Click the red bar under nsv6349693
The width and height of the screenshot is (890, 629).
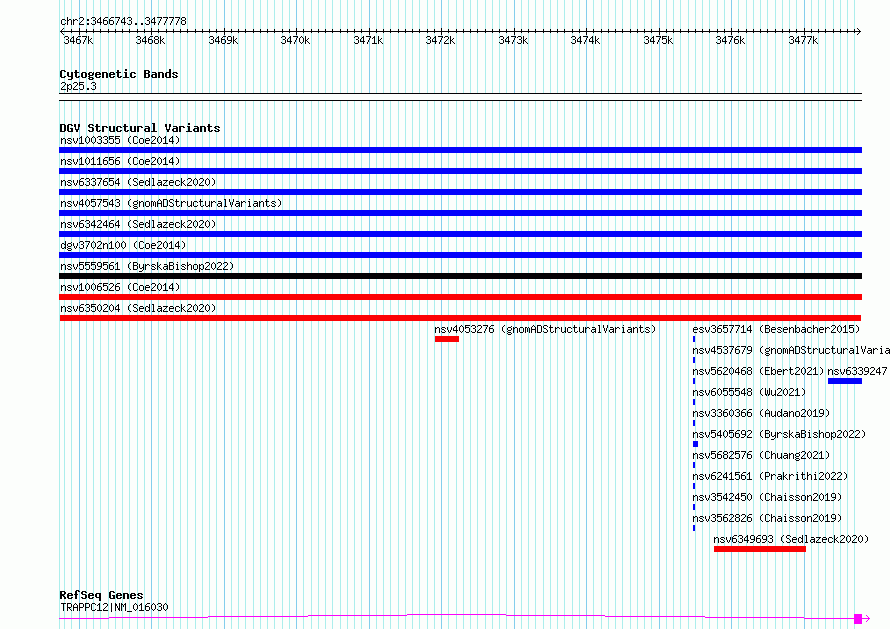point(759,549)
